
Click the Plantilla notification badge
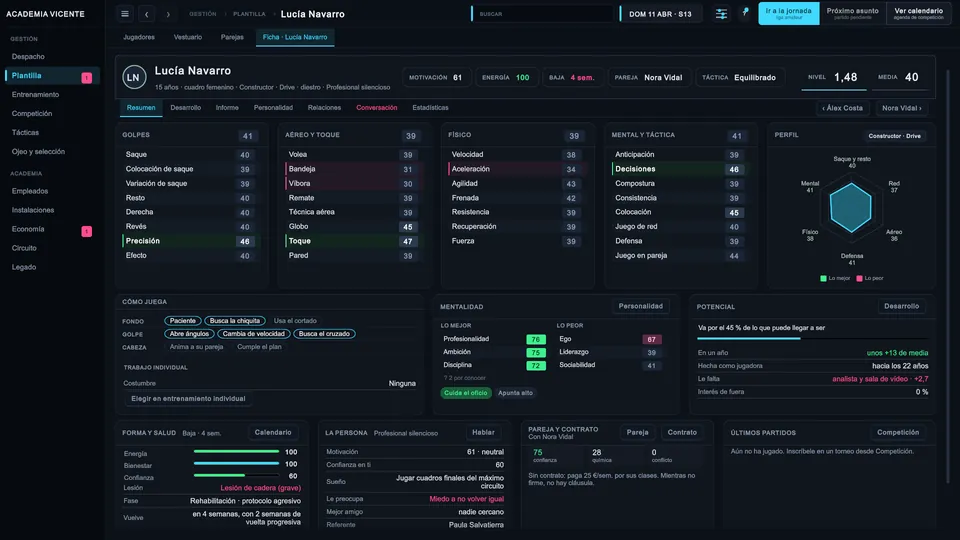tap(87, 78)
